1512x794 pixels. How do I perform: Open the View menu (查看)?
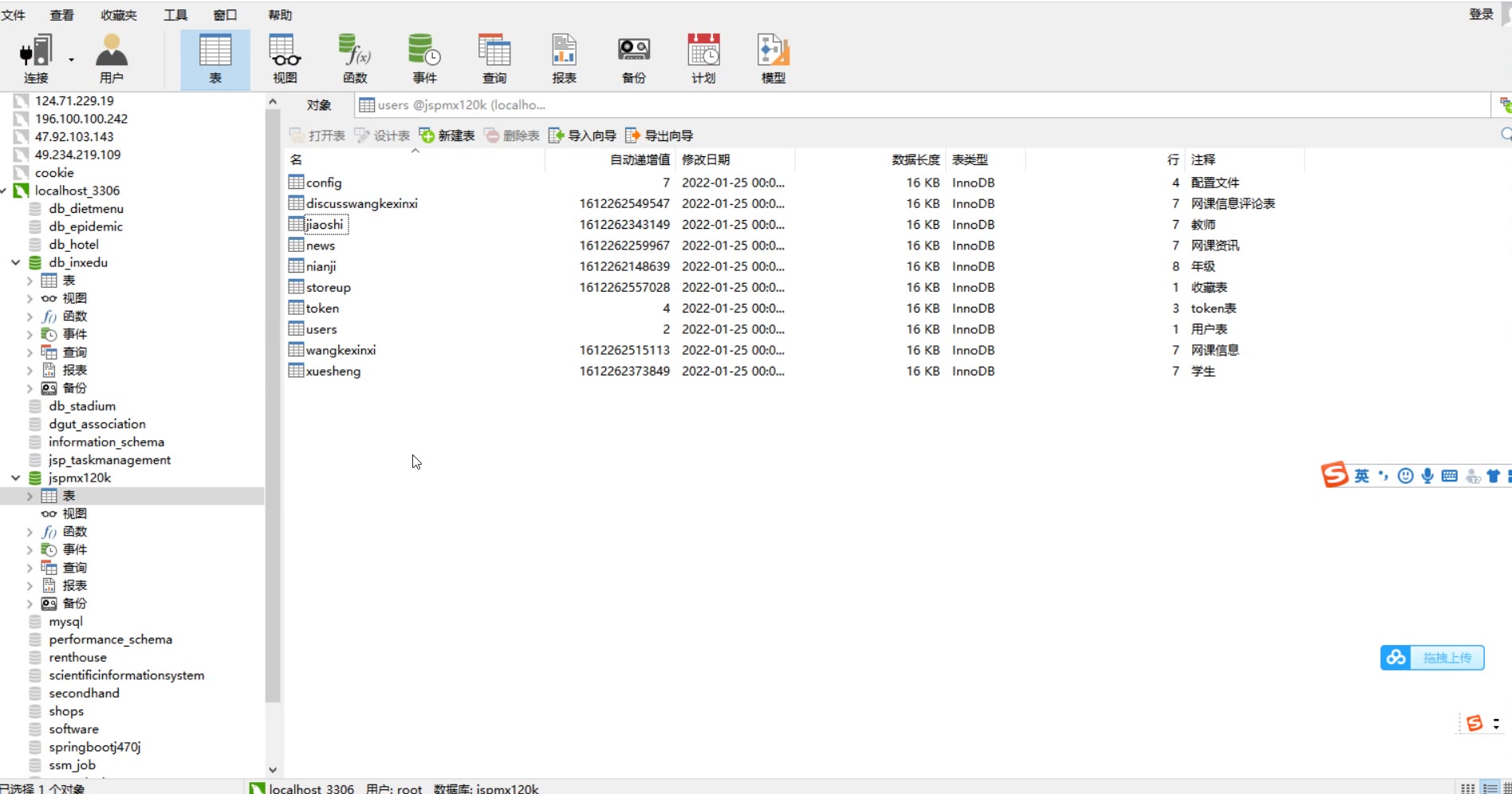(x=61, y=14)
